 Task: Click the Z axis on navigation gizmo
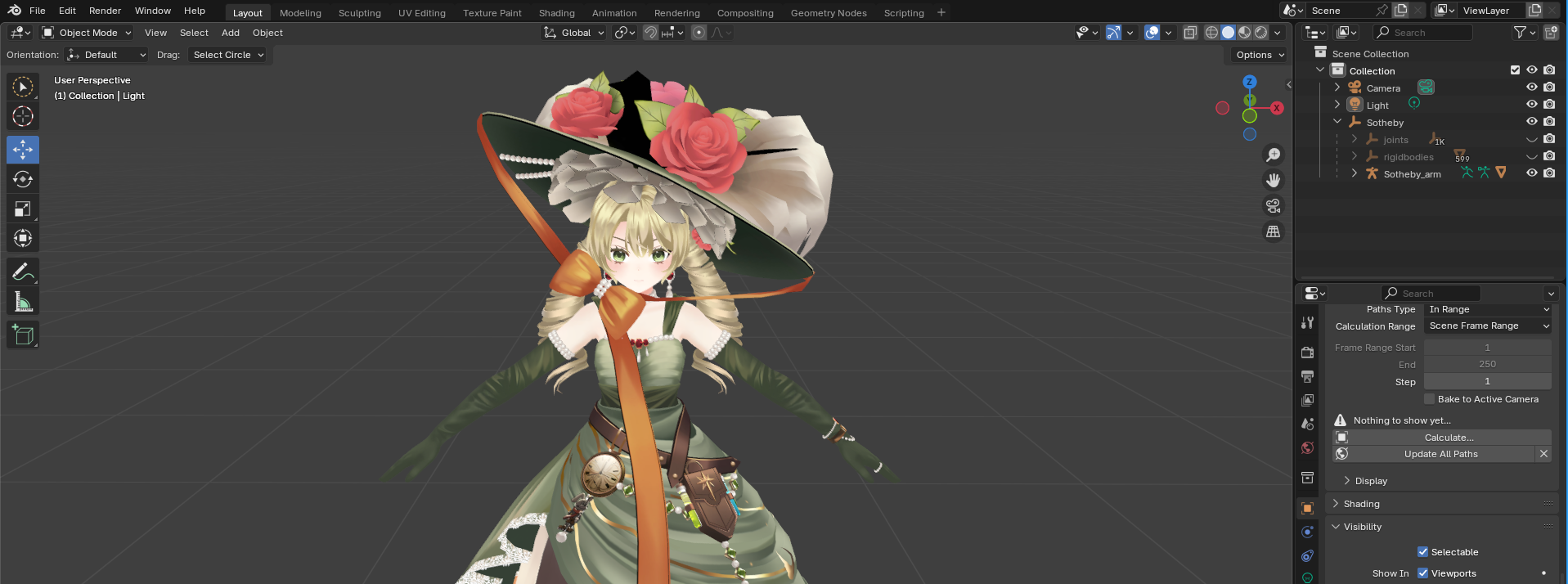pyautogui.click(x=1249, y=82)
